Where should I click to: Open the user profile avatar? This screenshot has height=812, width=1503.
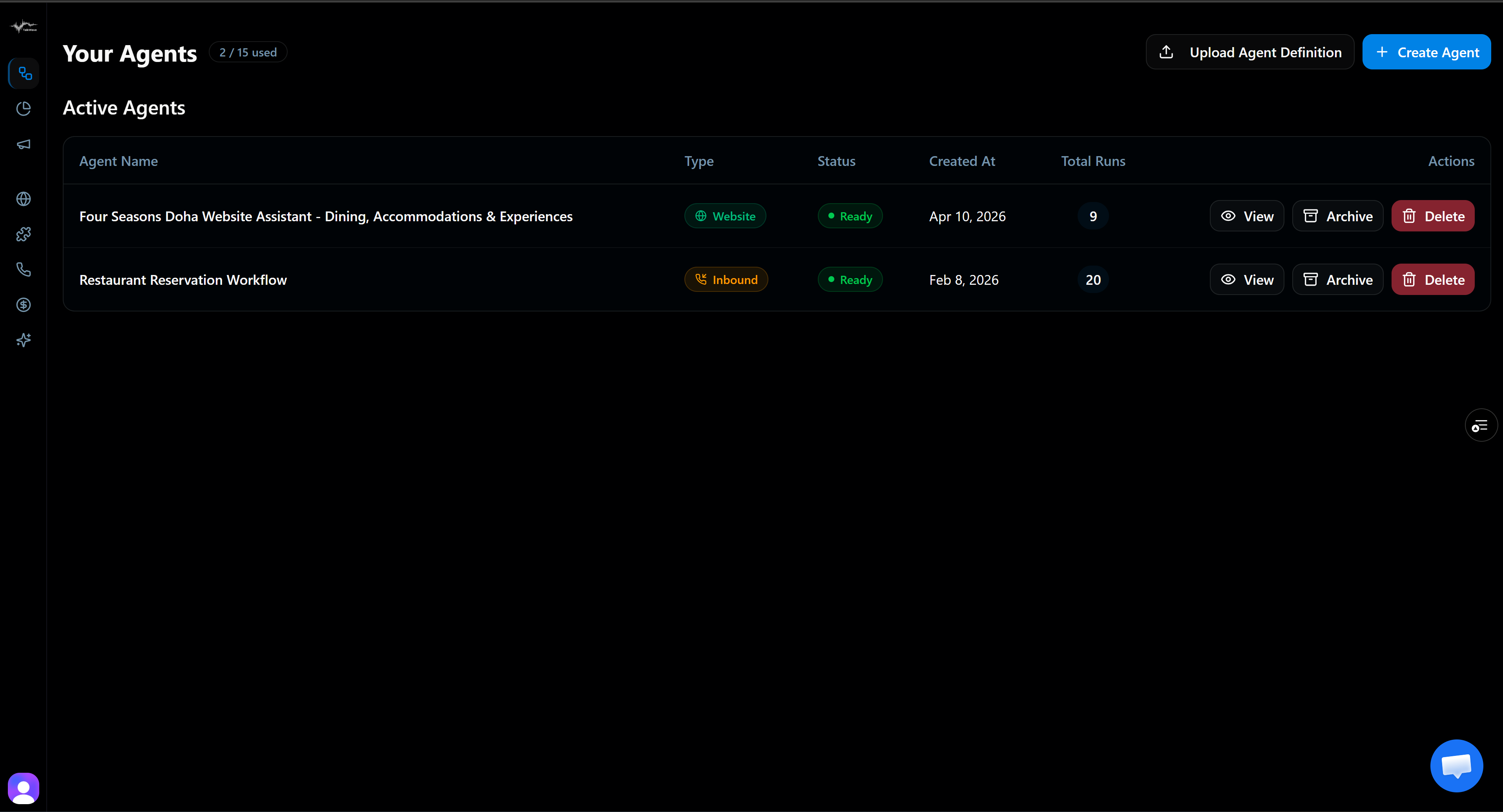tap(23, 789)
